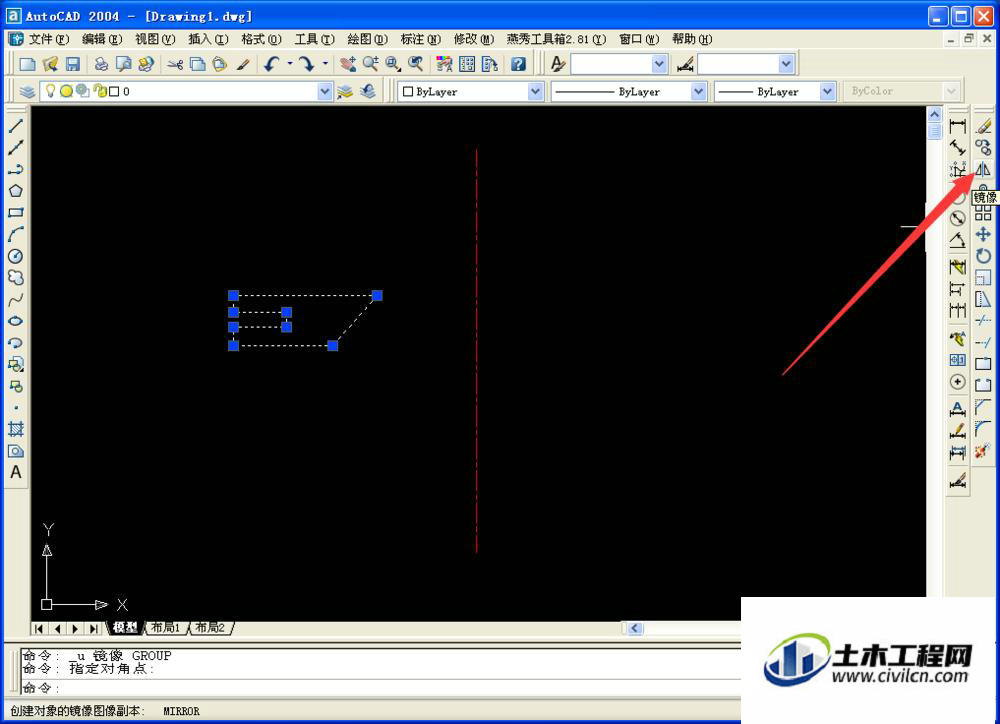Image resolution: width=1000 pixels, height=724 pixels.
Task: Select the Move tool
Action: [983, 234]
